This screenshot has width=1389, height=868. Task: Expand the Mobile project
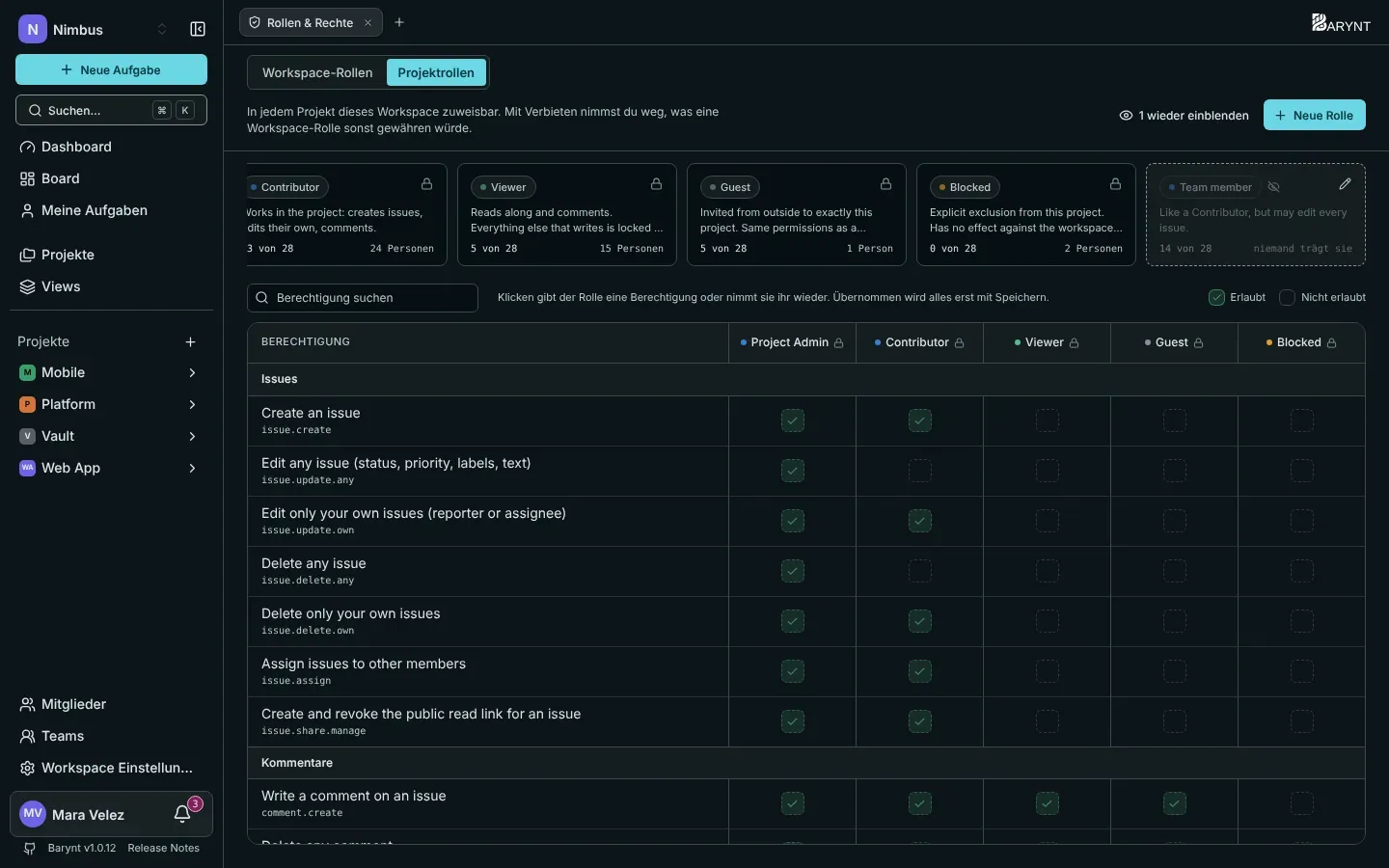[x=192, y=373]
